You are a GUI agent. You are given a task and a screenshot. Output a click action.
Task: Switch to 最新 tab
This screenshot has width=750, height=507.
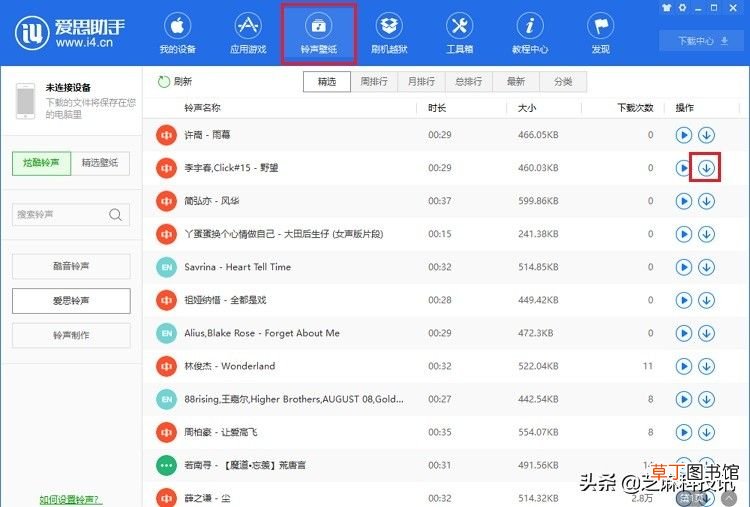pos(516,82)
